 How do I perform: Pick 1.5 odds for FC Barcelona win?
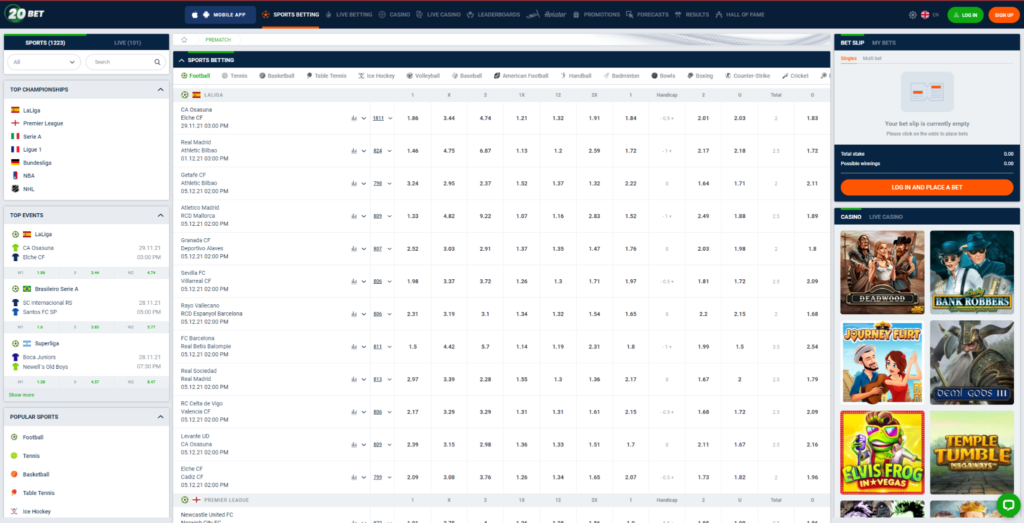(x=412, y=347)
